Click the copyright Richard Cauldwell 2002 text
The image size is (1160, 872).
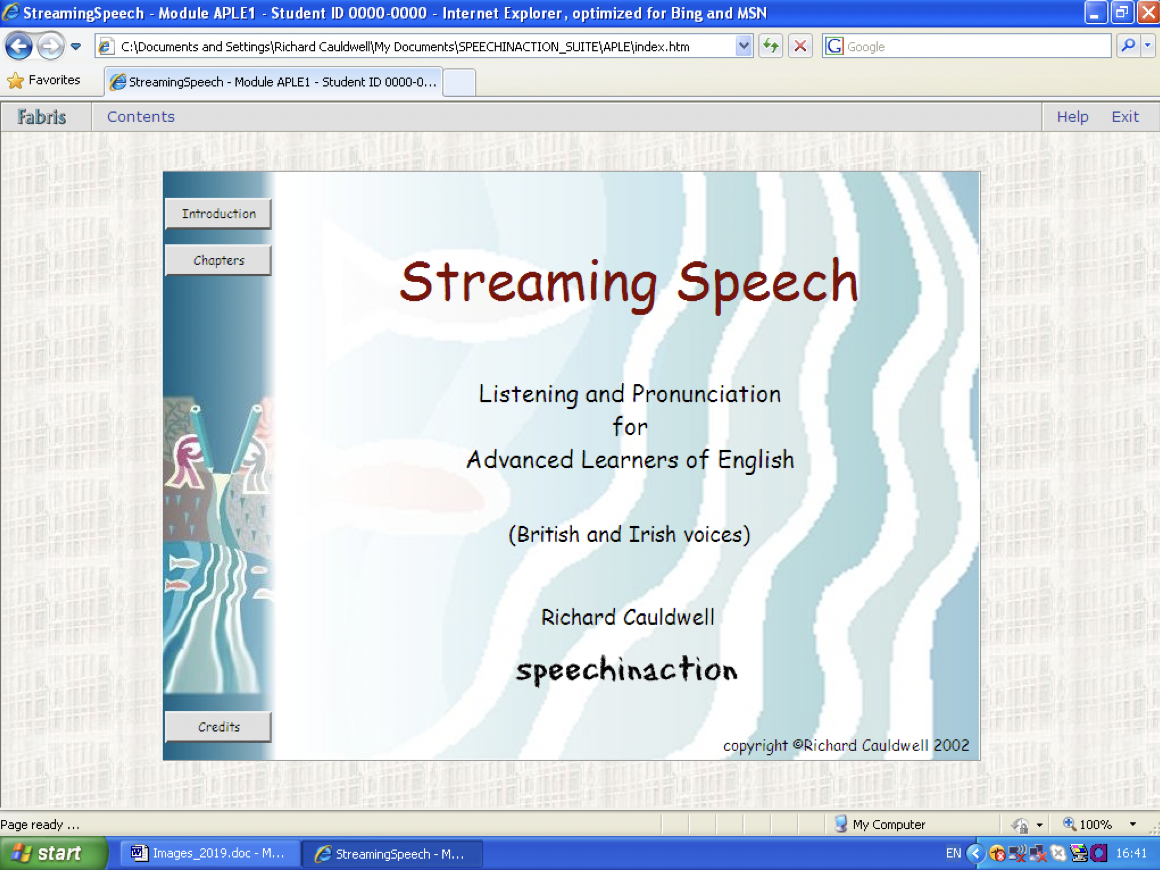coord(846,746)
